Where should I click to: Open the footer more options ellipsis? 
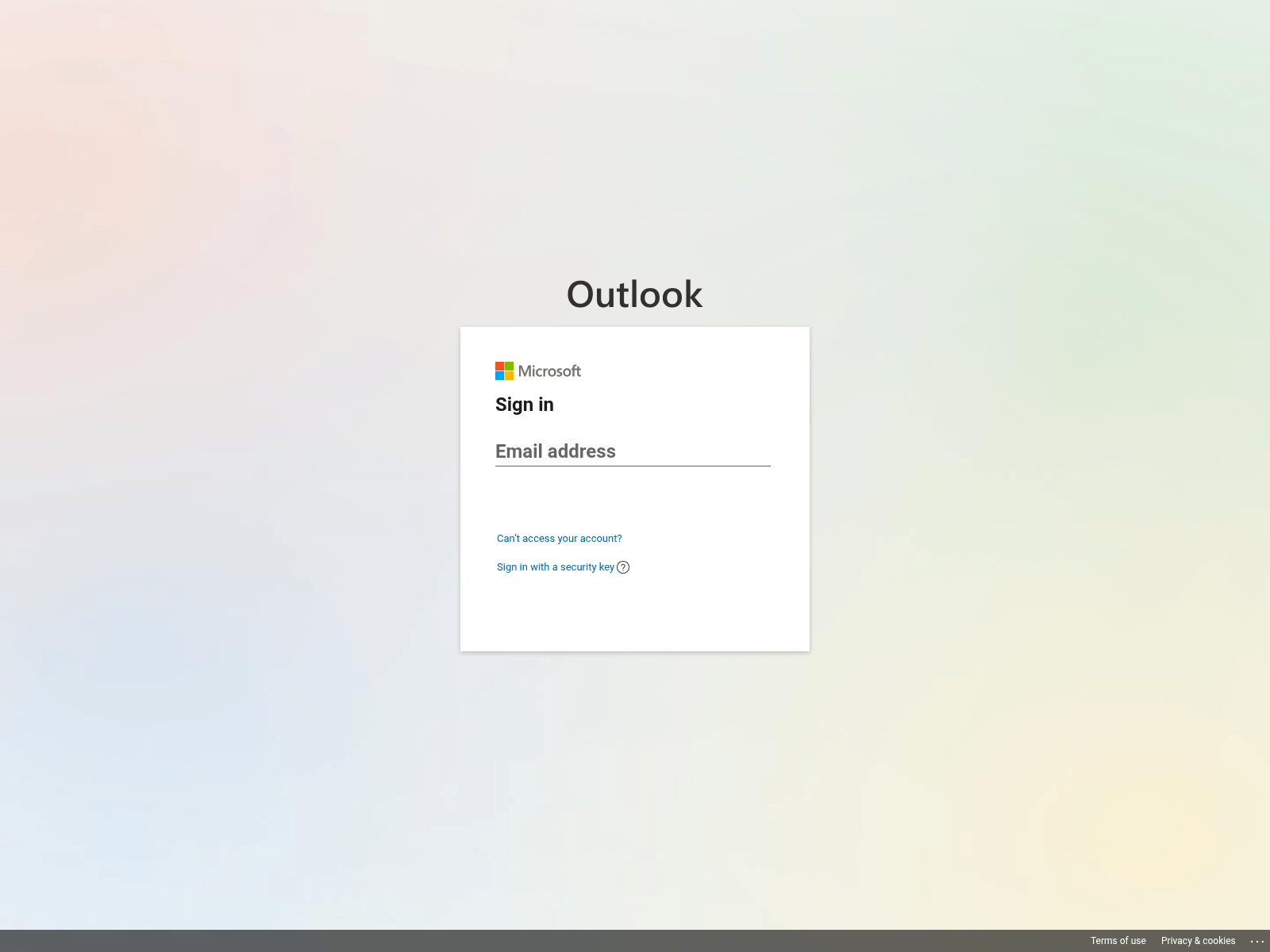(x=1257, y=941)
